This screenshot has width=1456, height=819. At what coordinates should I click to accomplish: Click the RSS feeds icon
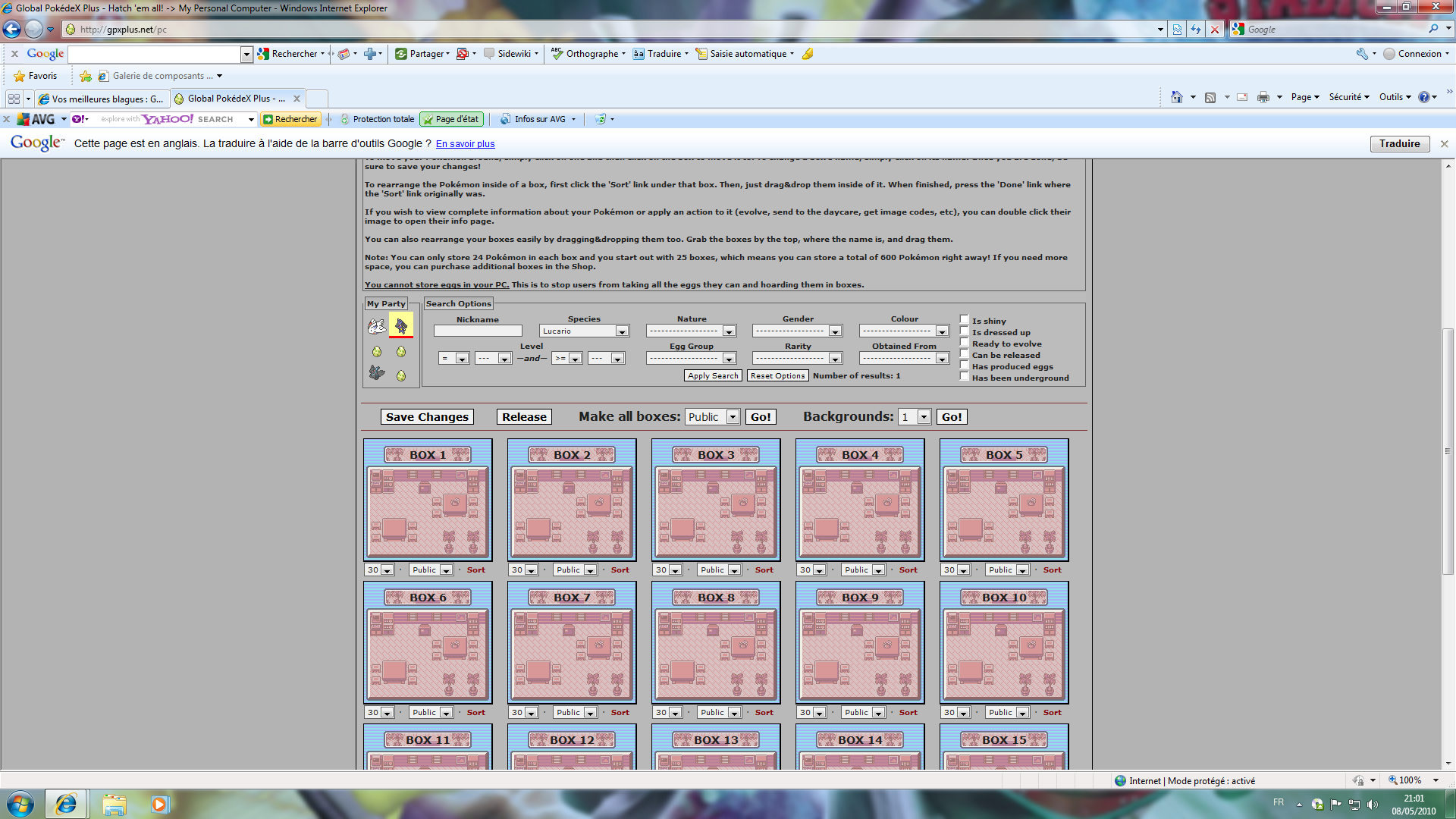pos(1210,97)
